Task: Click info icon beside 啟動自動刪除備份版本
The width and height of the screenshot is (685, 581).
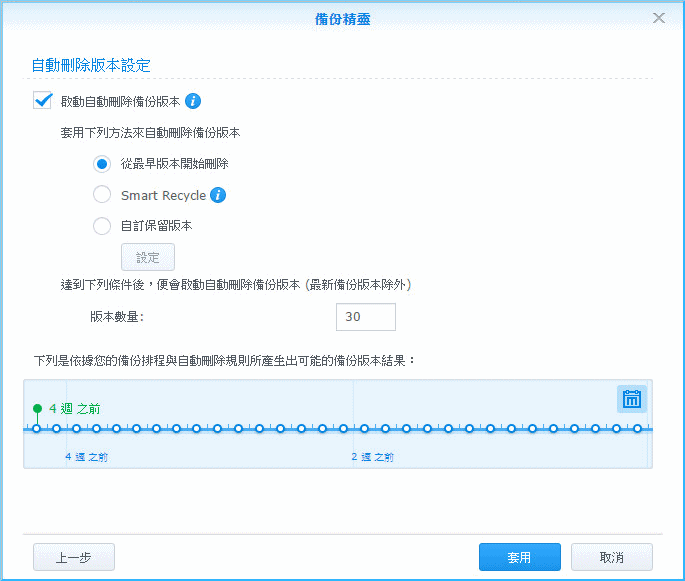Action: [194, 101]
